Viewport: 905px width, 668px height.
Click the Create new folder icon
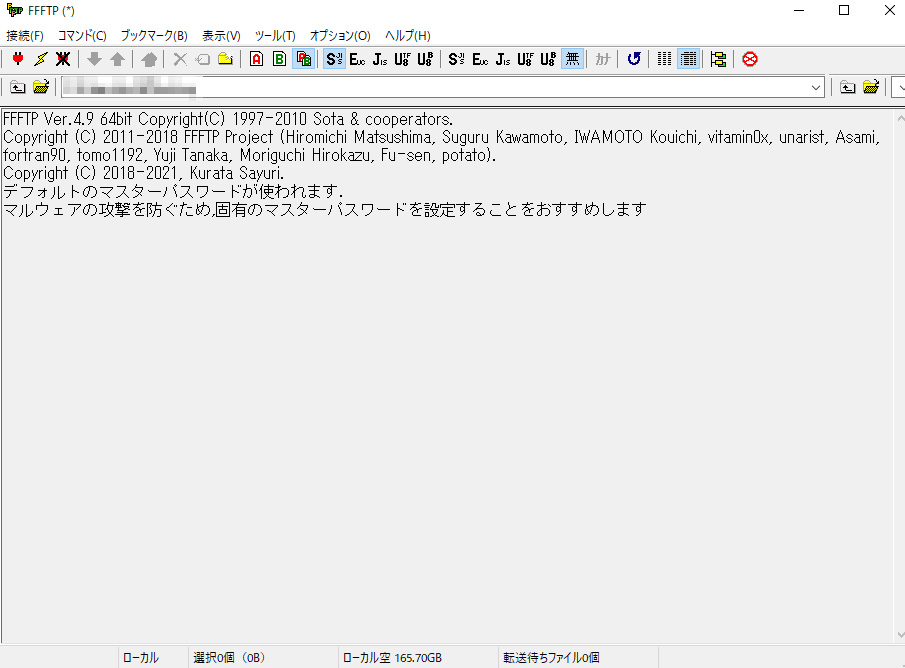click(x=225, y=59)
